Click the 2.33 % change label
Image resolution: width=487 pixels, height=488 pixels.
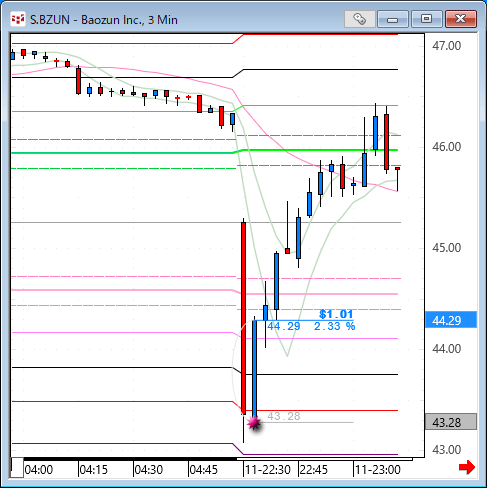coord(334,326)
